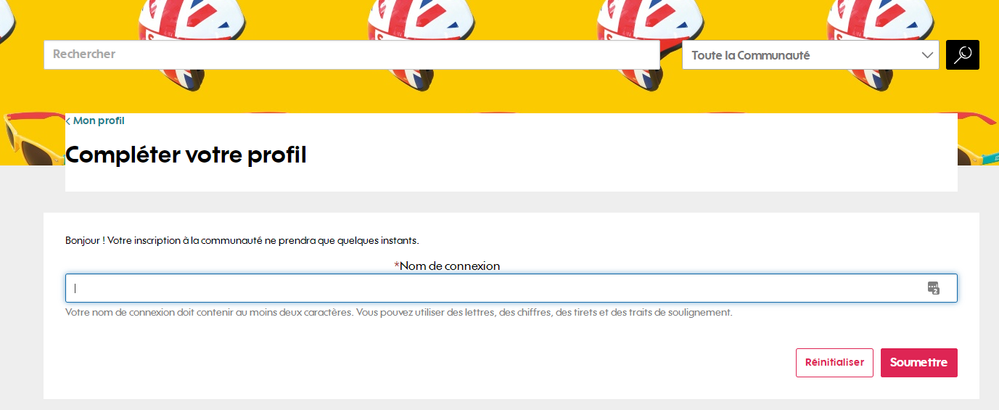Image resolution: width=999 pixels, height=410 pixels.
Task: Click the Bonjour welcome message text
Action: point(241,241)
